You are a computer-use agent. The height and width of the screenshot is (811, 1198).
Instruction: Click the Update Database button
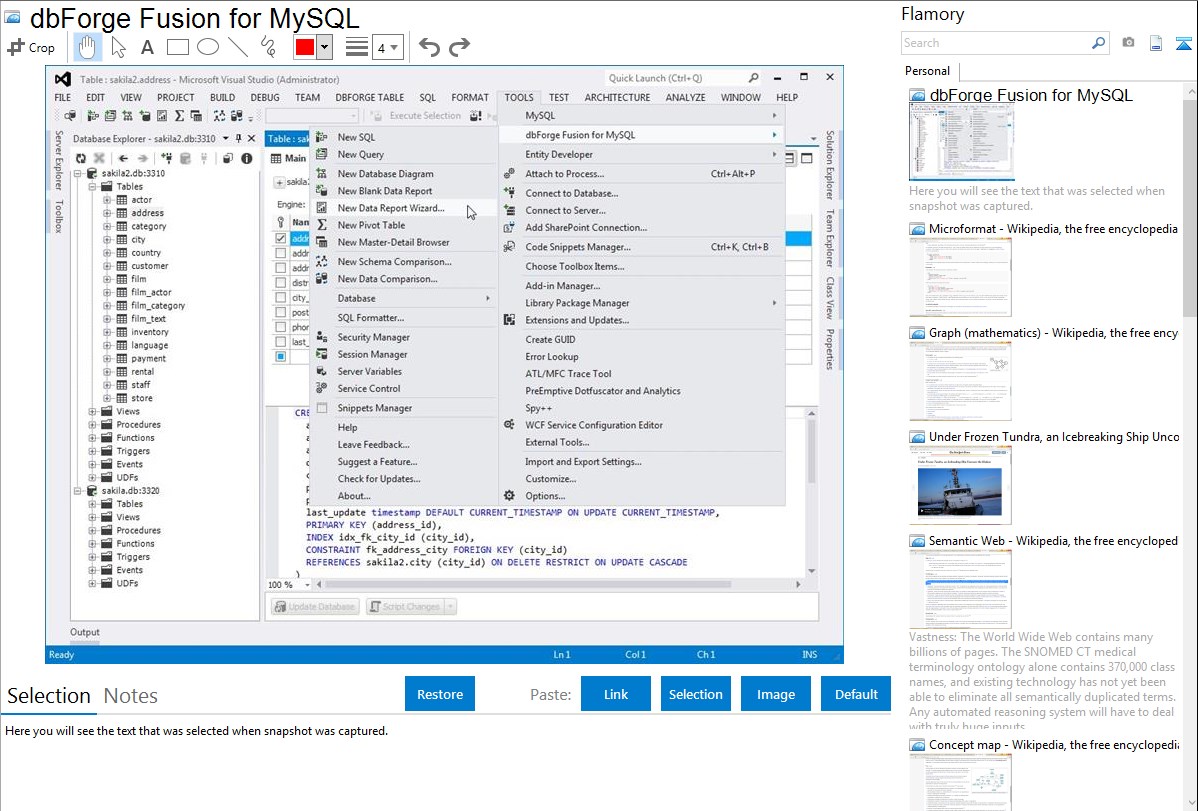315,607
